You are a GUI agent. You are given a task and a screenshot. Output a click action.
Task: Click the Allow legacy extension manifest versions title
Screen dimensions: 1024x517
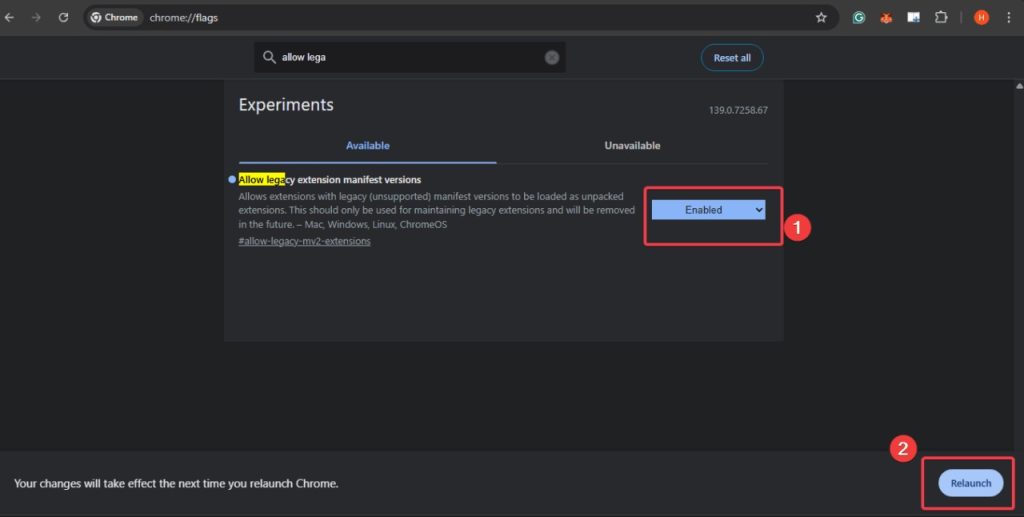[330, 180]
